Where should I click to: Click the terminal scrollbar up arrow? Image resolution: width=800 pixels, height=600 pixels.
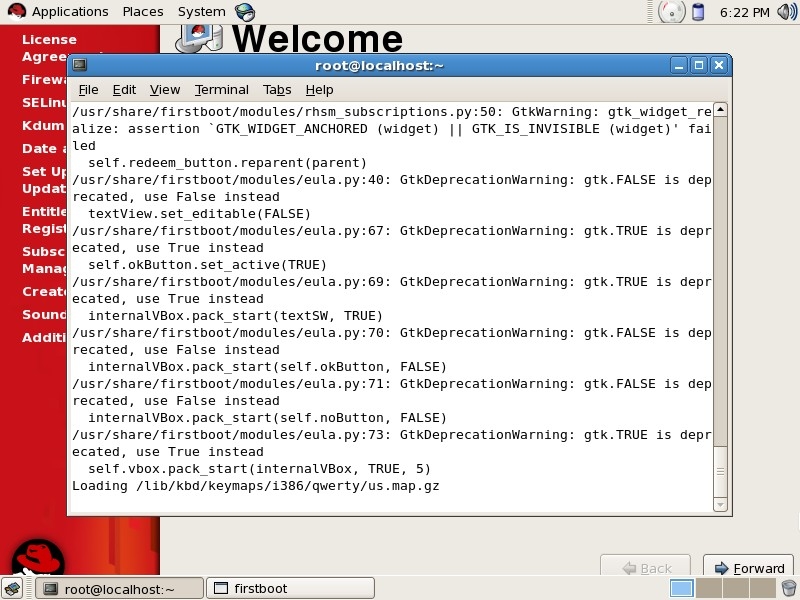click(x=720, y=109)
